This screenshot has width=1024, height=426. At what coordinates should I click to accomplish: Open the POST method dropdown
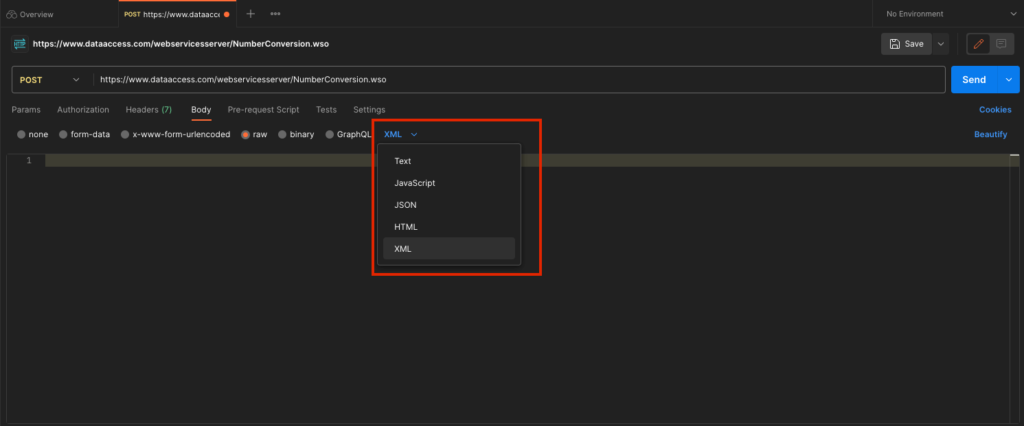49,80
